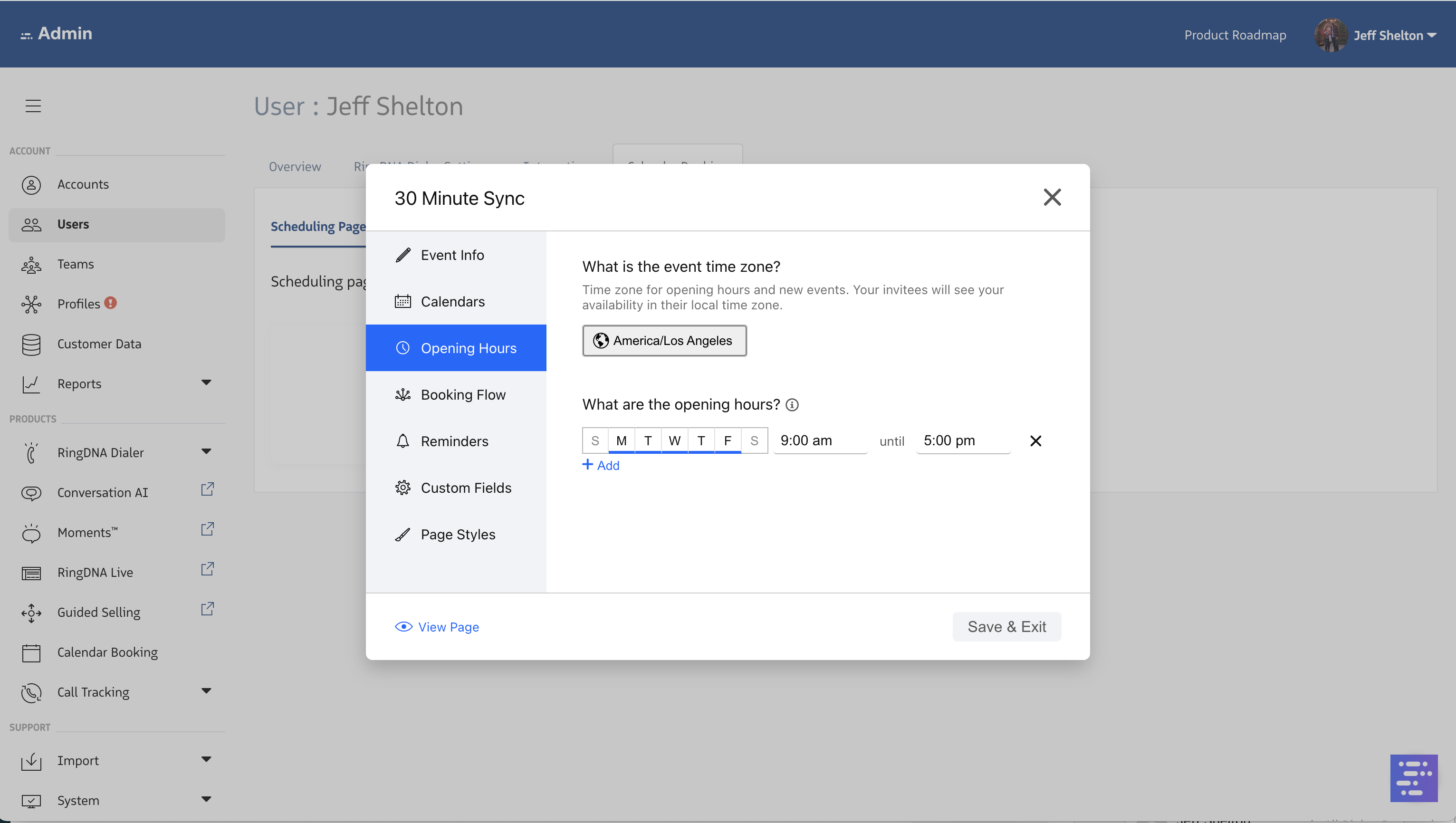Click the Guided Selling external link icon
This screenshot has height=823, width=1456.
tap(208, 609)
